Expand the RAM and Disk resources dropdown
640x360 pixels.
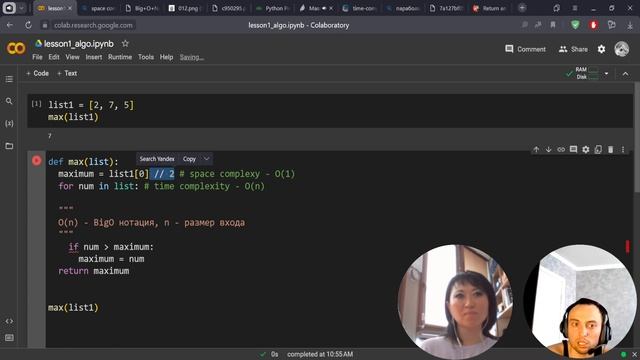[x=606, y=73]
